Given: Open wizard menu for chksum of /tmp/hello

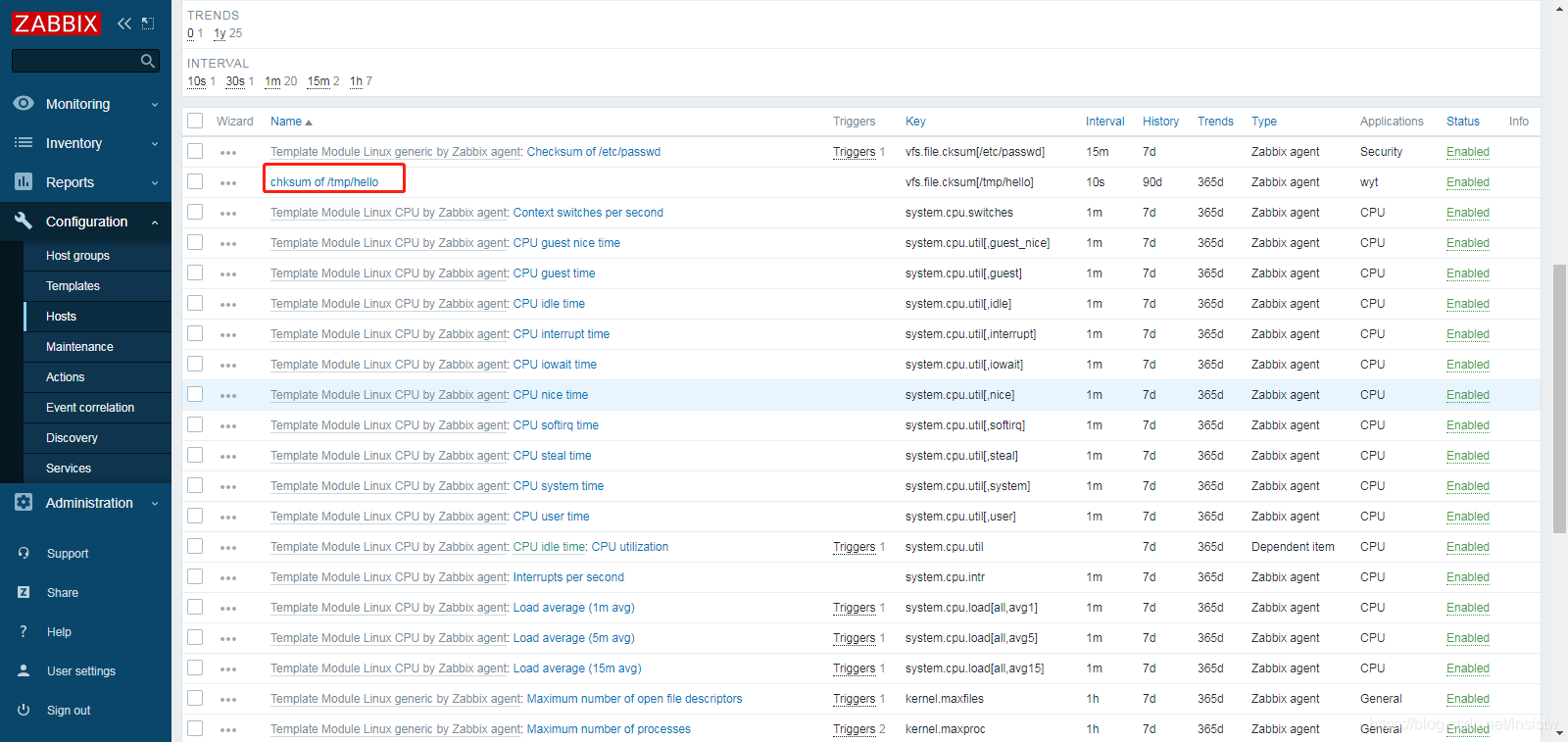Looking at the screenshot, I should pos(228,183).
